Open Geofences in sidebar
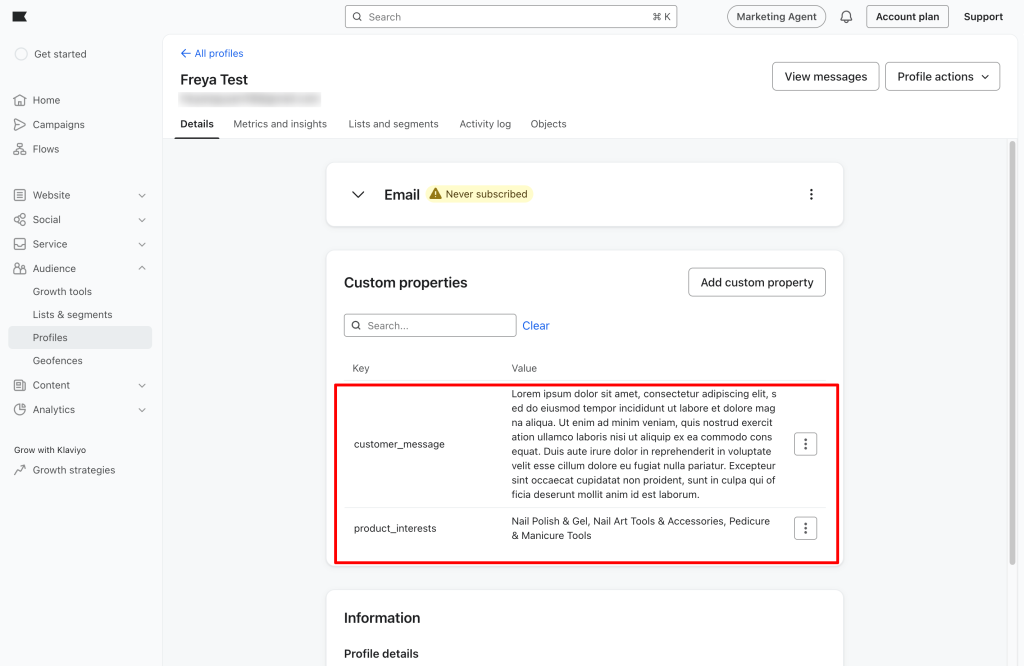 (57, 360)
